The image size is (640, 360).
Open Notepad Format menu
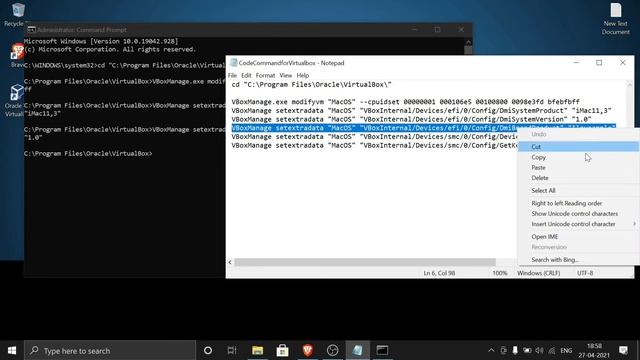[x=265, y=76]
